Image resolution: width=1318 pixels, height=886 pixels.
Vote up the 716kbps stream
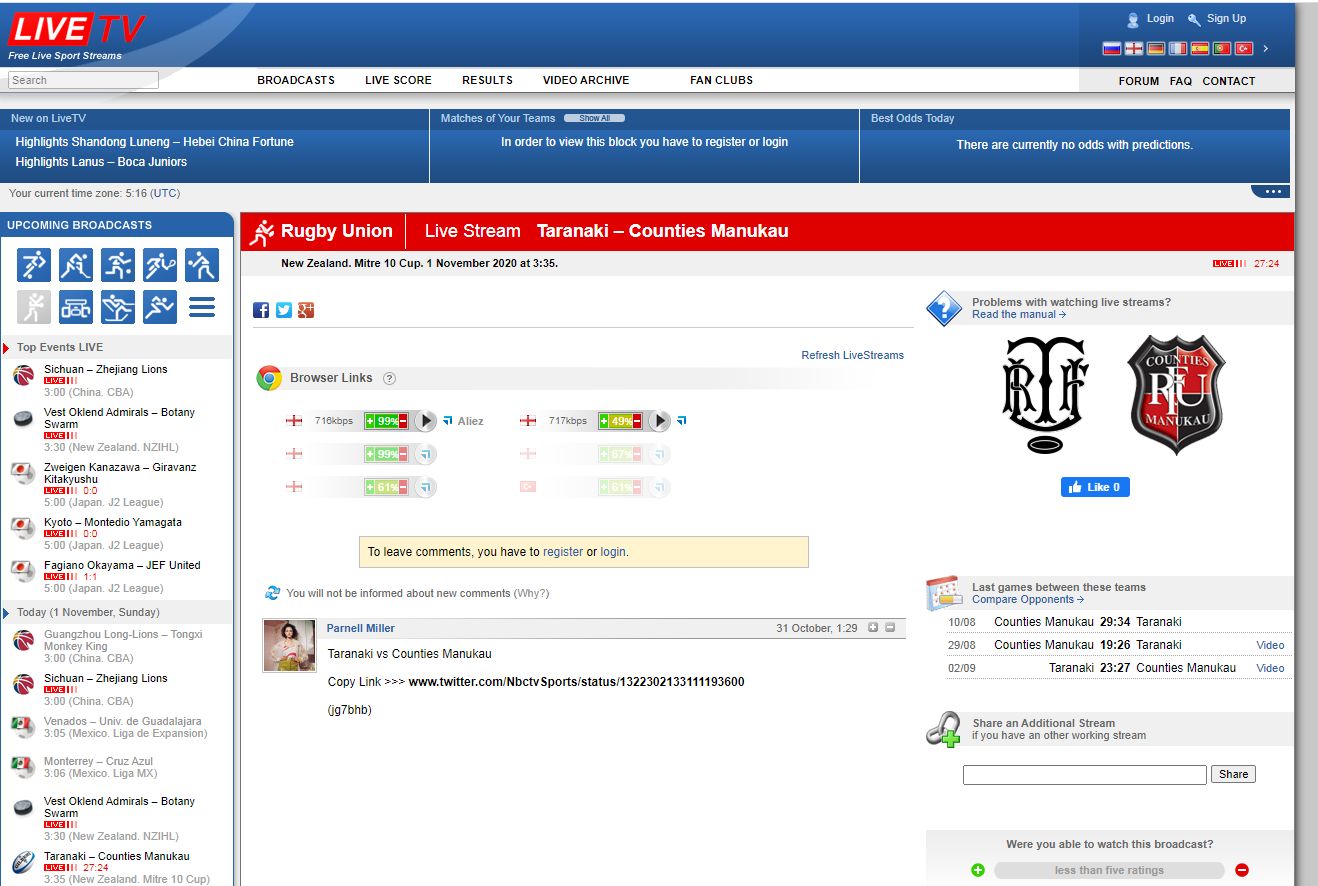point(370,421)
